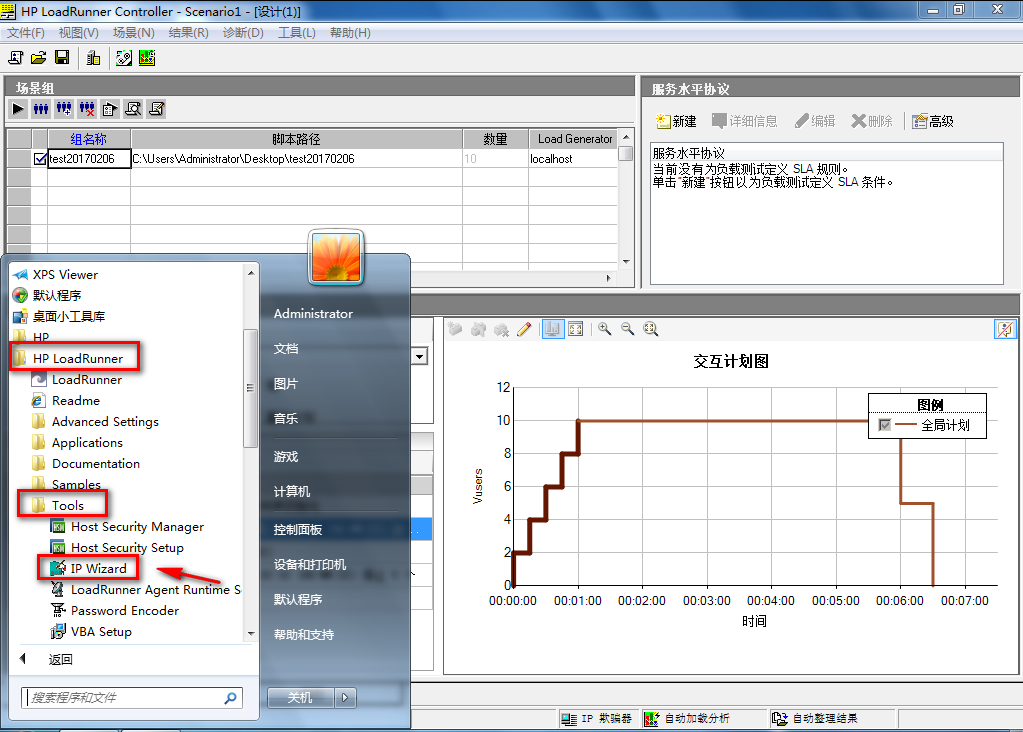Open LoadRunner Agent Runtime Settings shortcut
The image size is (1023, 732).
(x=146, y=590)
